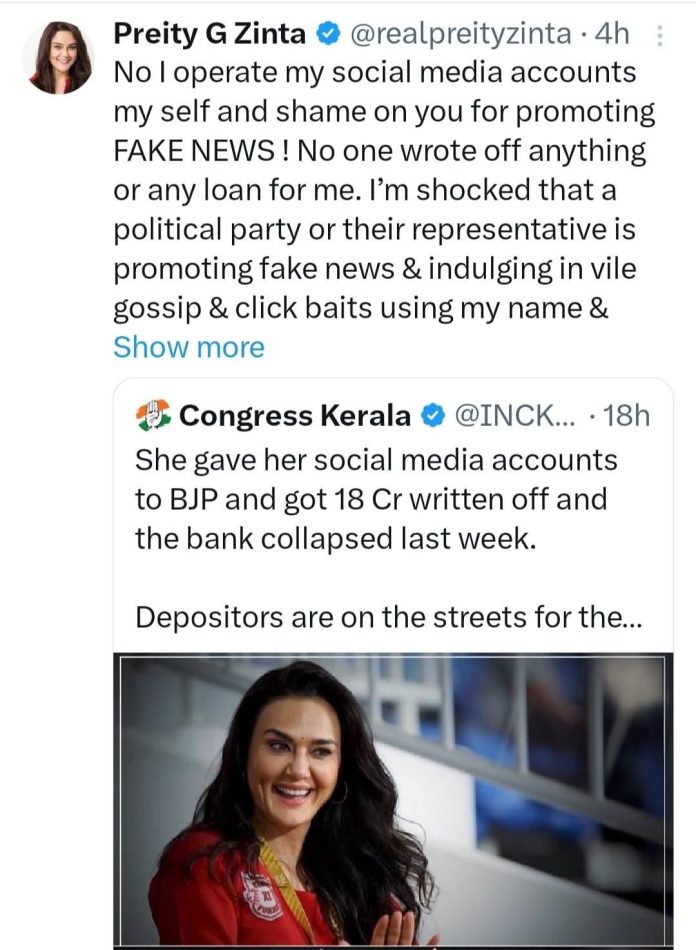Viewport: 696px width, 950px height.
Task: Open the three-dot more options menu
Action: (x=659, y=36)
